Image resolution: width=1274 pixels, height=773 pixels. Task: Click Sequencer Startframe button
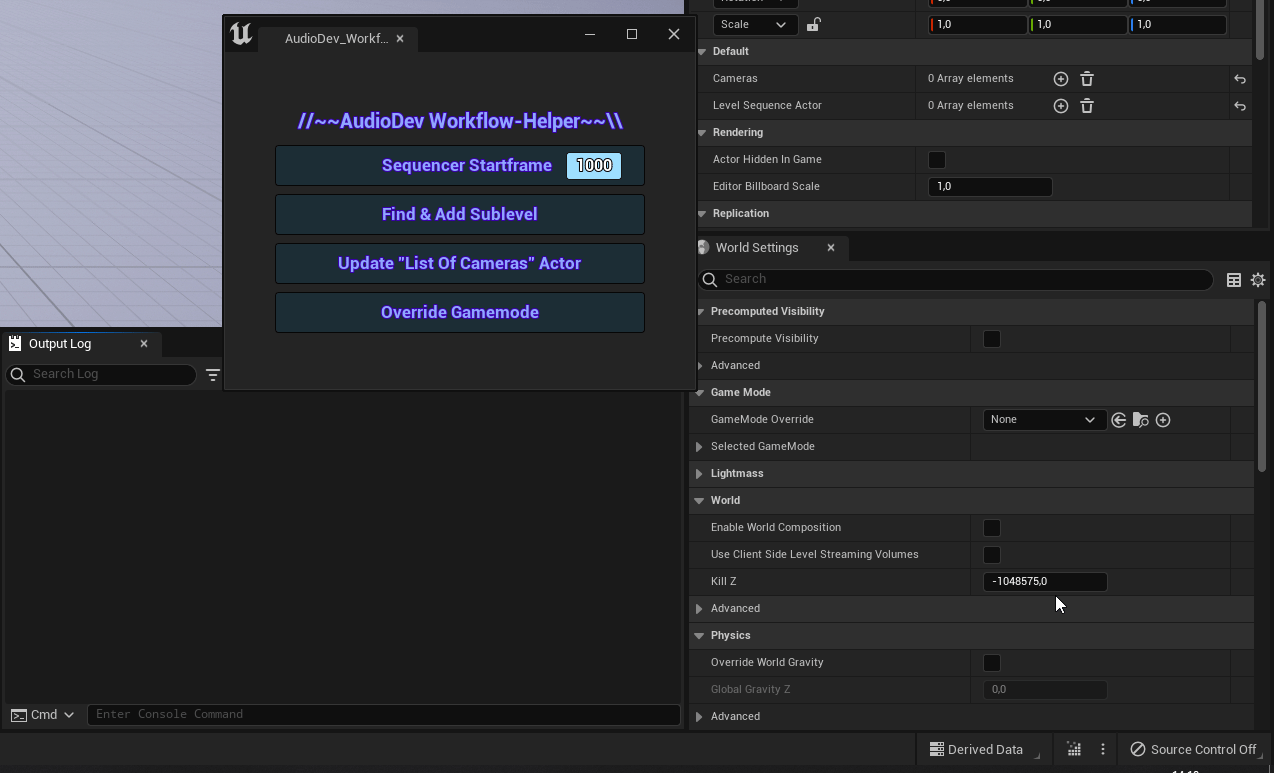click(460, 166)
